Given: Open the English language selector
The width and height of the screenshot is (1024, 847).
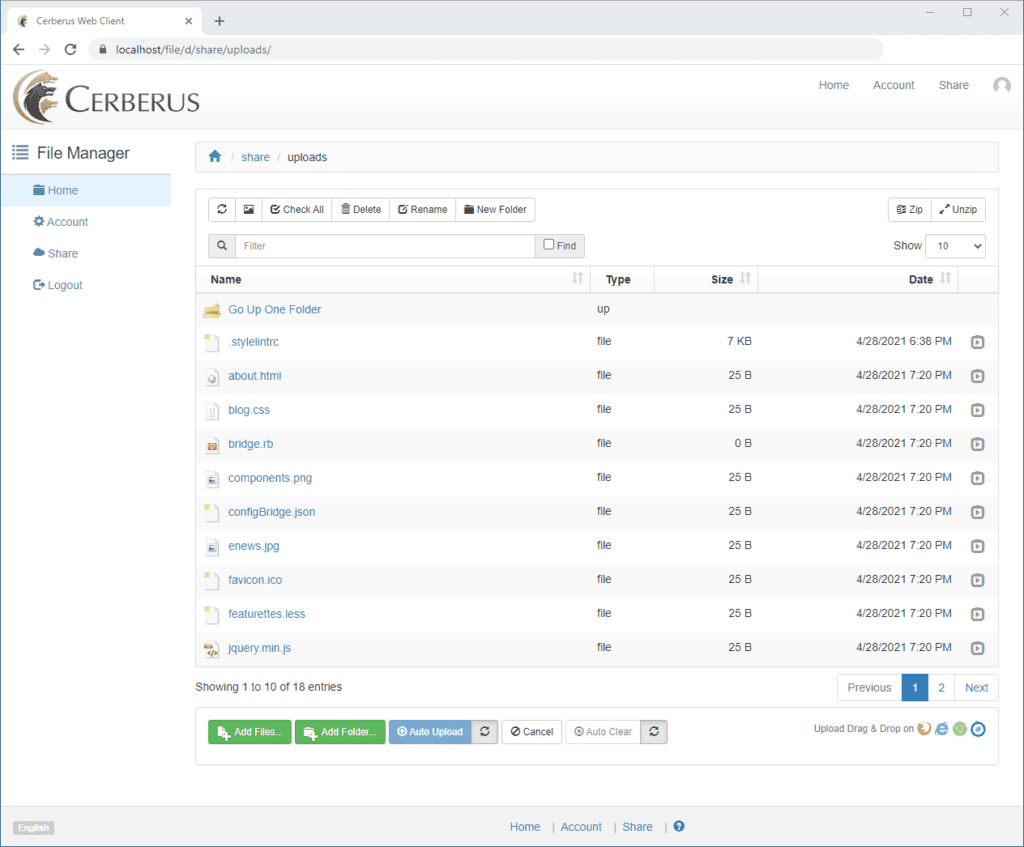Looking at the screenshot, I should pos(33,827).
